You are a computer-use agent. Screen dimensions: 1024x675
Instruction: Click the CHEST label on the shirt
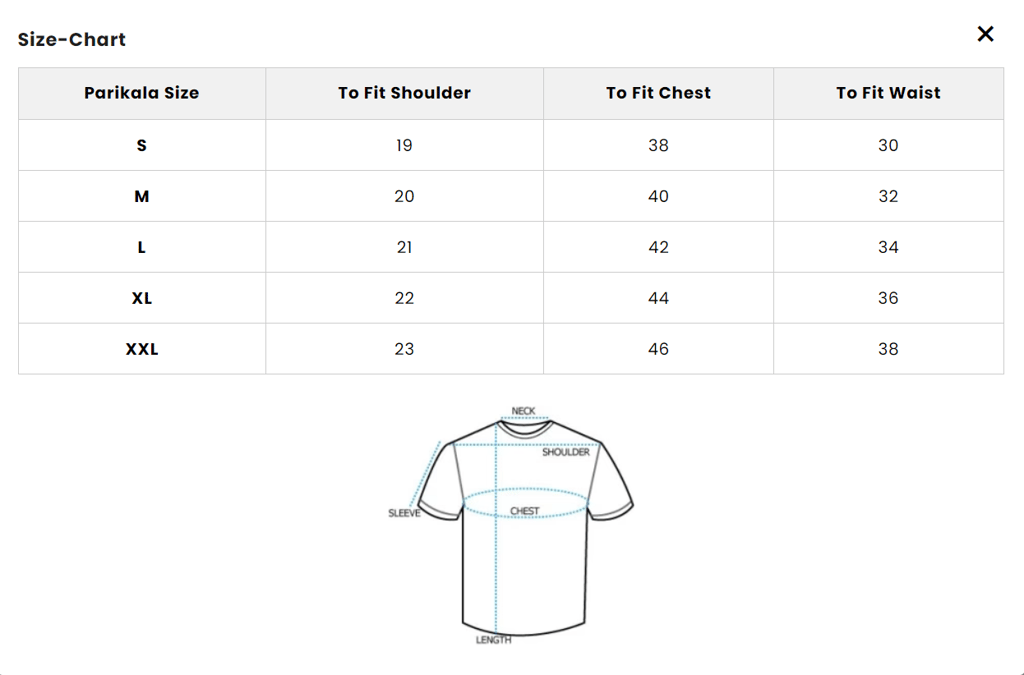click(x=525, y=511)
